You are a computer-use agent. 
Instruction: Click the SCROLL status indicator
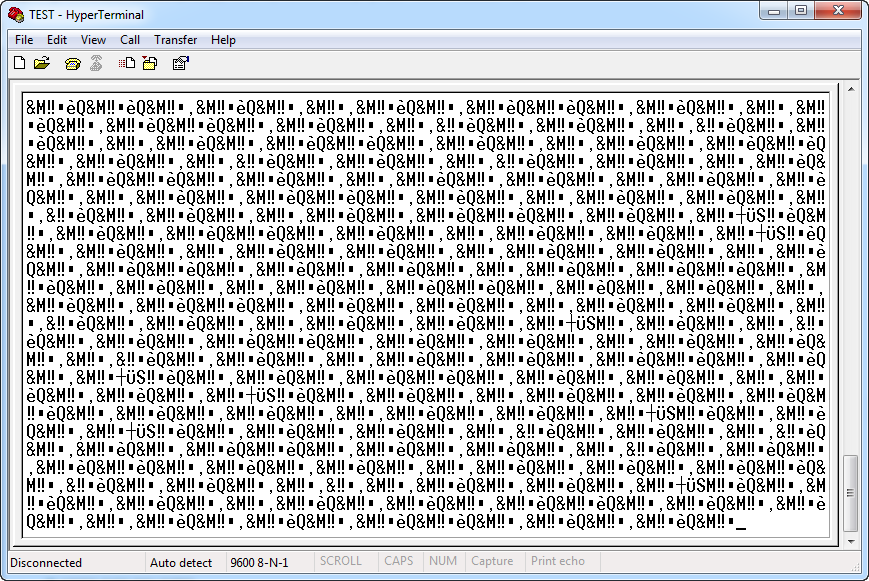[x=340, y=561]
